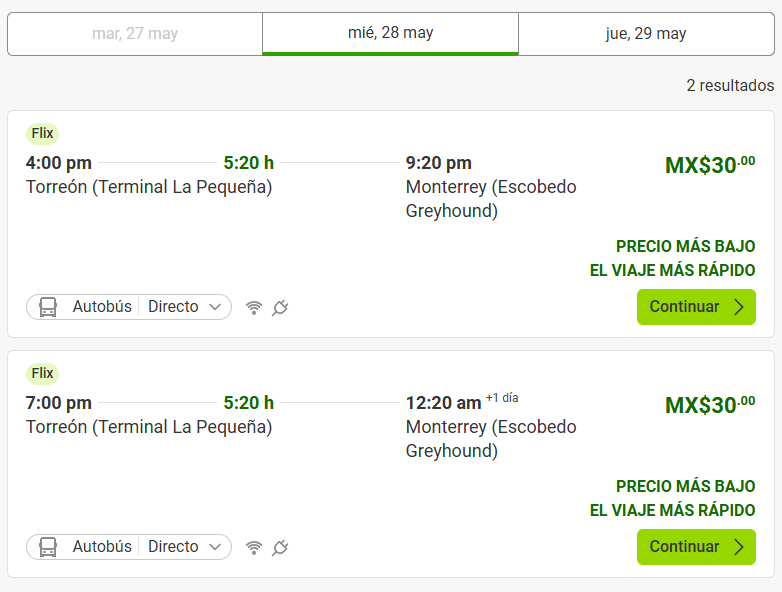This screenshot has width=782, height=592.
Task: Click the Flix badge on the 7:00 pm trip
Action: point(42,374)
